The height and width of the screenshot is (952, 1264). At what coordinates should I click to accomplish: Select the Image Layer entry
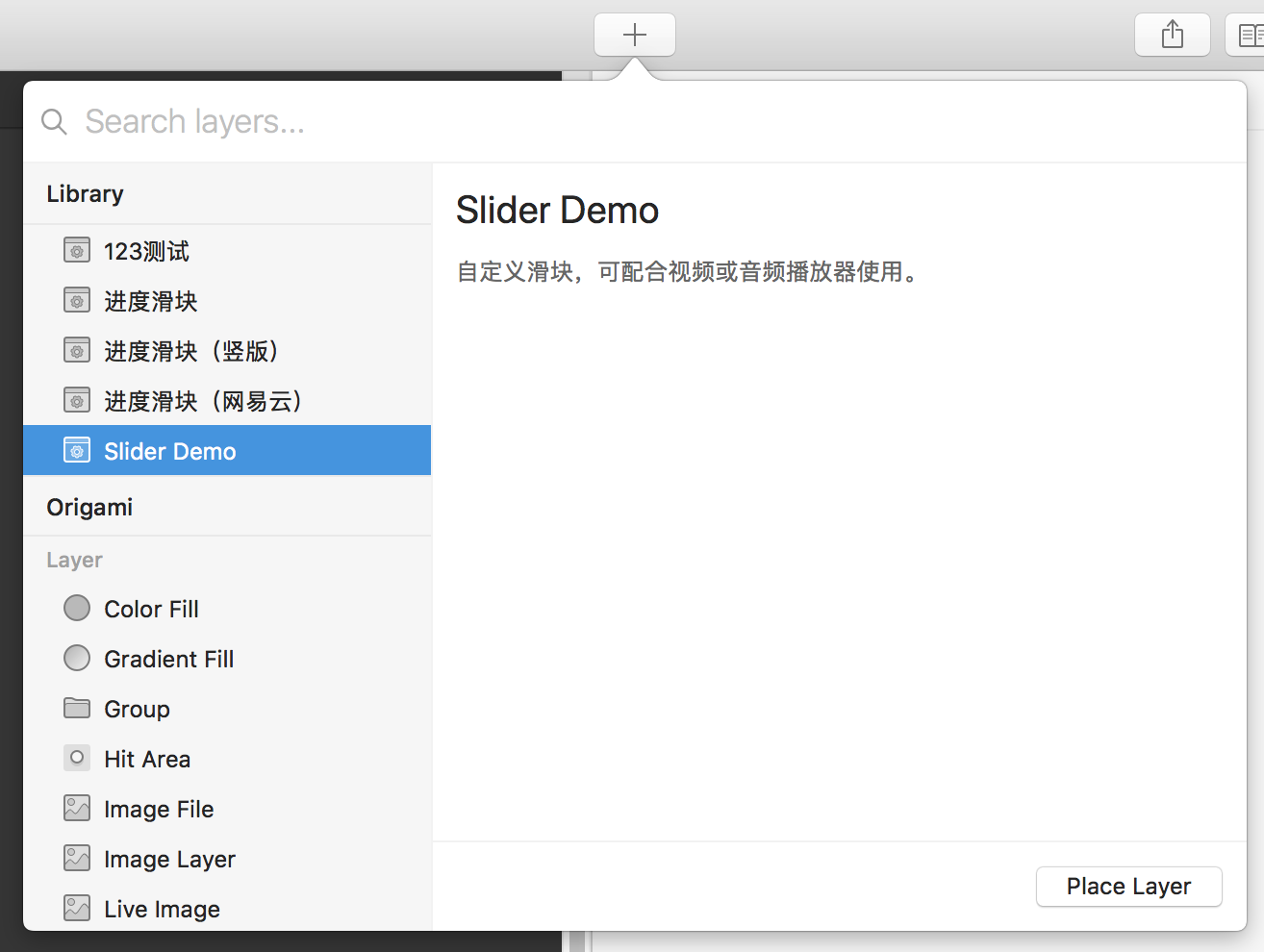pyautogui.click(x=169, y=859)
